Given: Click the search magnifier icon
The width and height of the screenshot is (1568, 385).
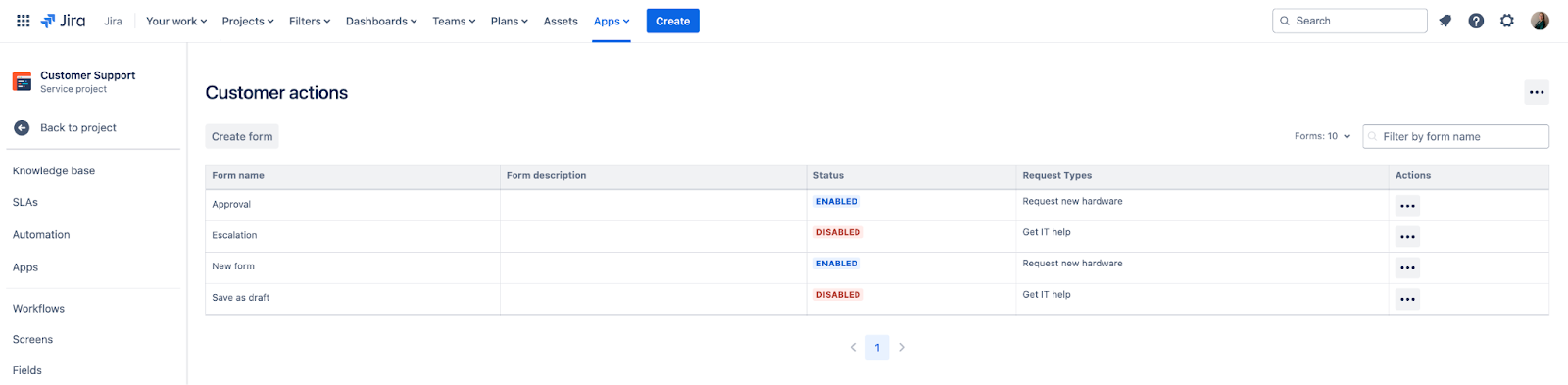Looking at the screenshot, I should [1285, 21].
